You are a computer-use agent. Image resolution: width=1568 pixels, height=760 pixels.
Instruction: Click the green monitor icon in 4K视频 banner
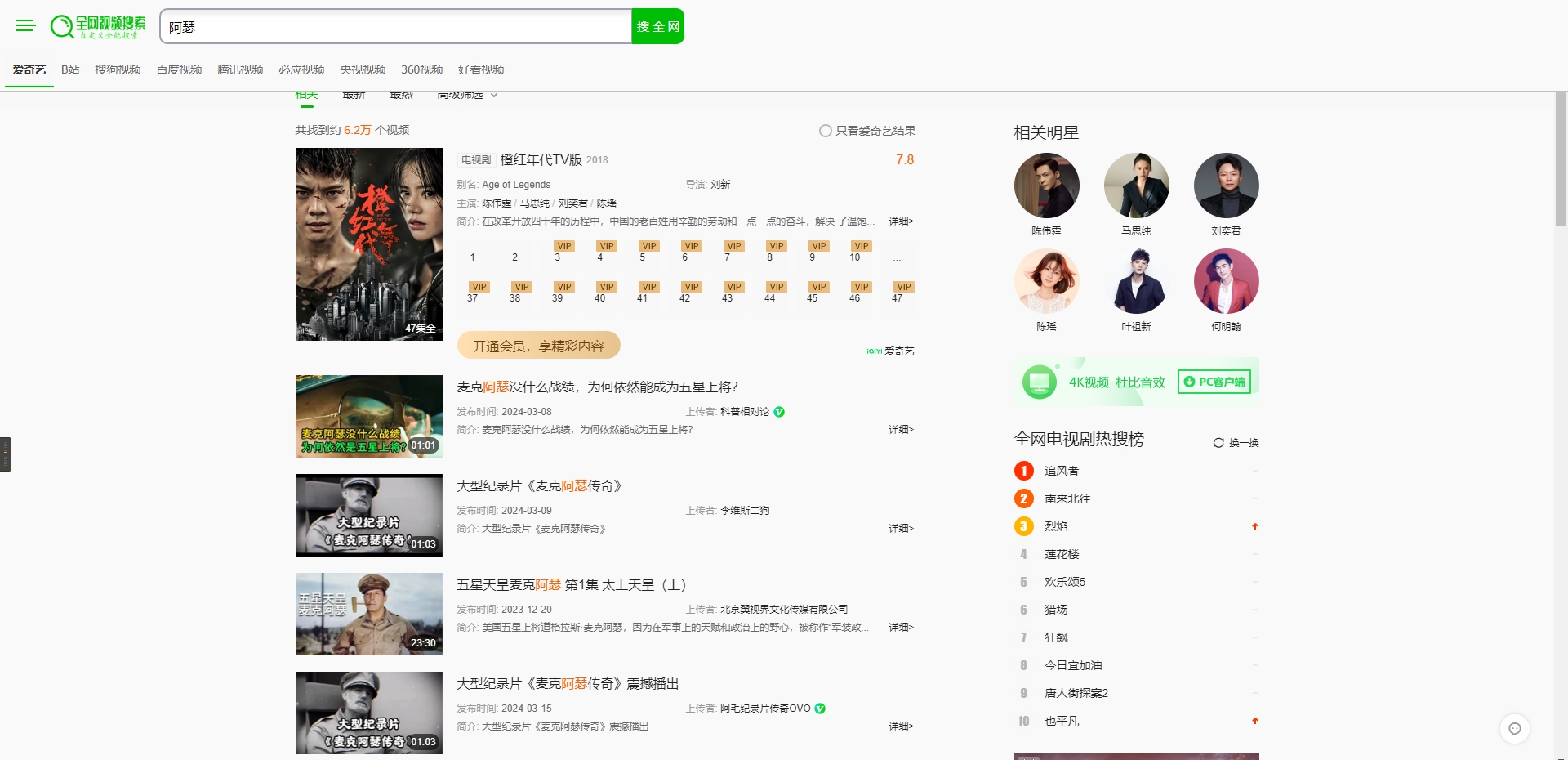pyautogui.click(x=1040, y=382)
